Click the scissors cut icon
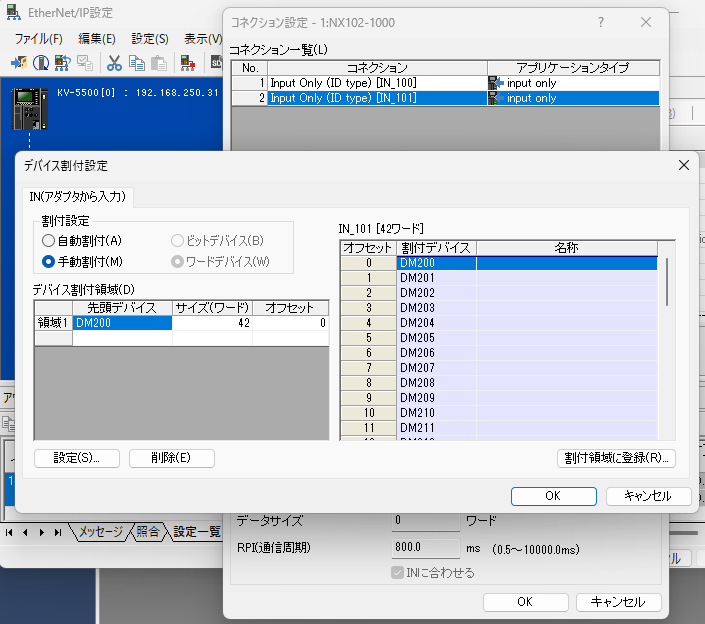 [x=114, y=63]
